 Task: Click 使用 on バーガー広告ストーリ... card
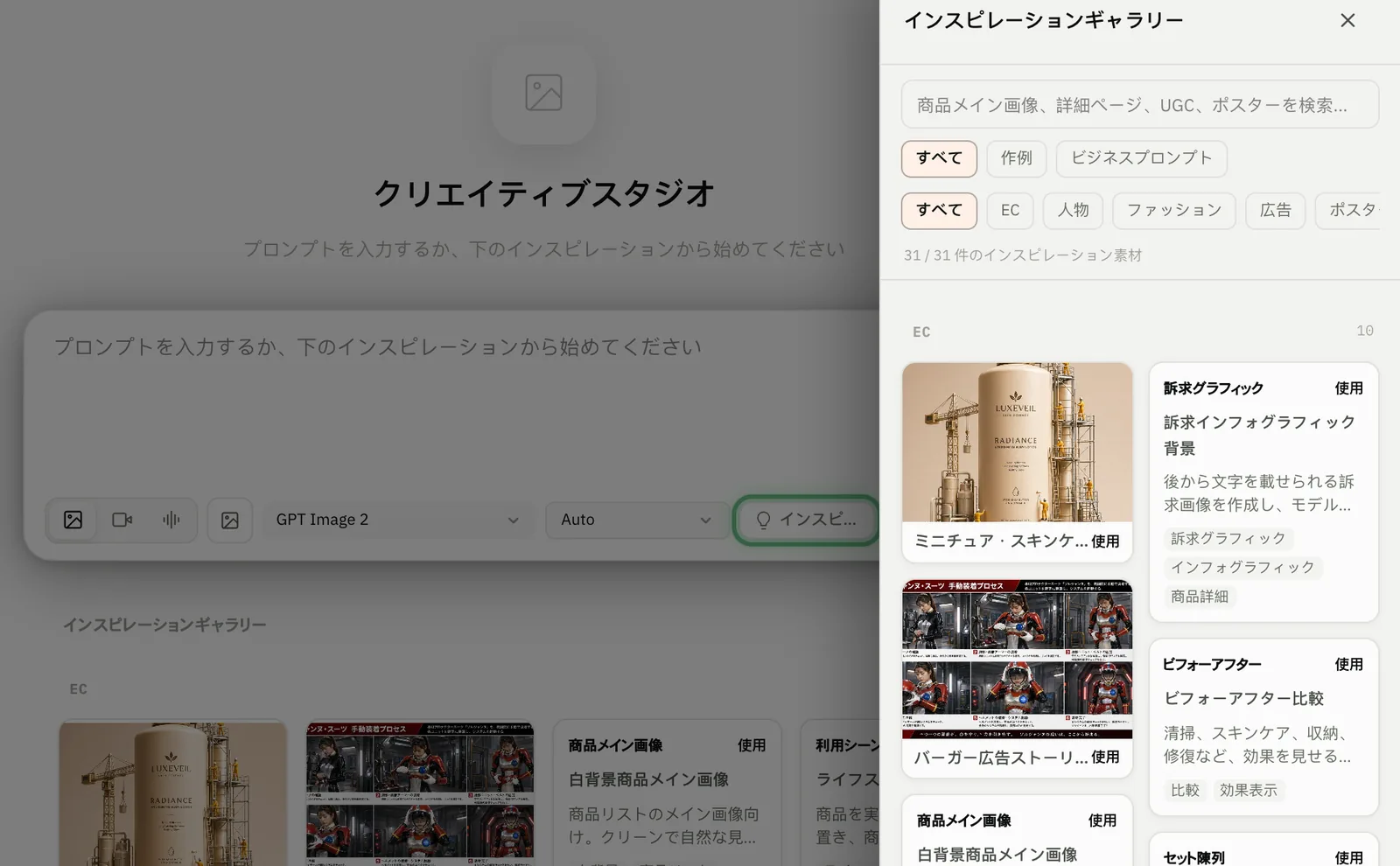click(x=1105, y=758)
